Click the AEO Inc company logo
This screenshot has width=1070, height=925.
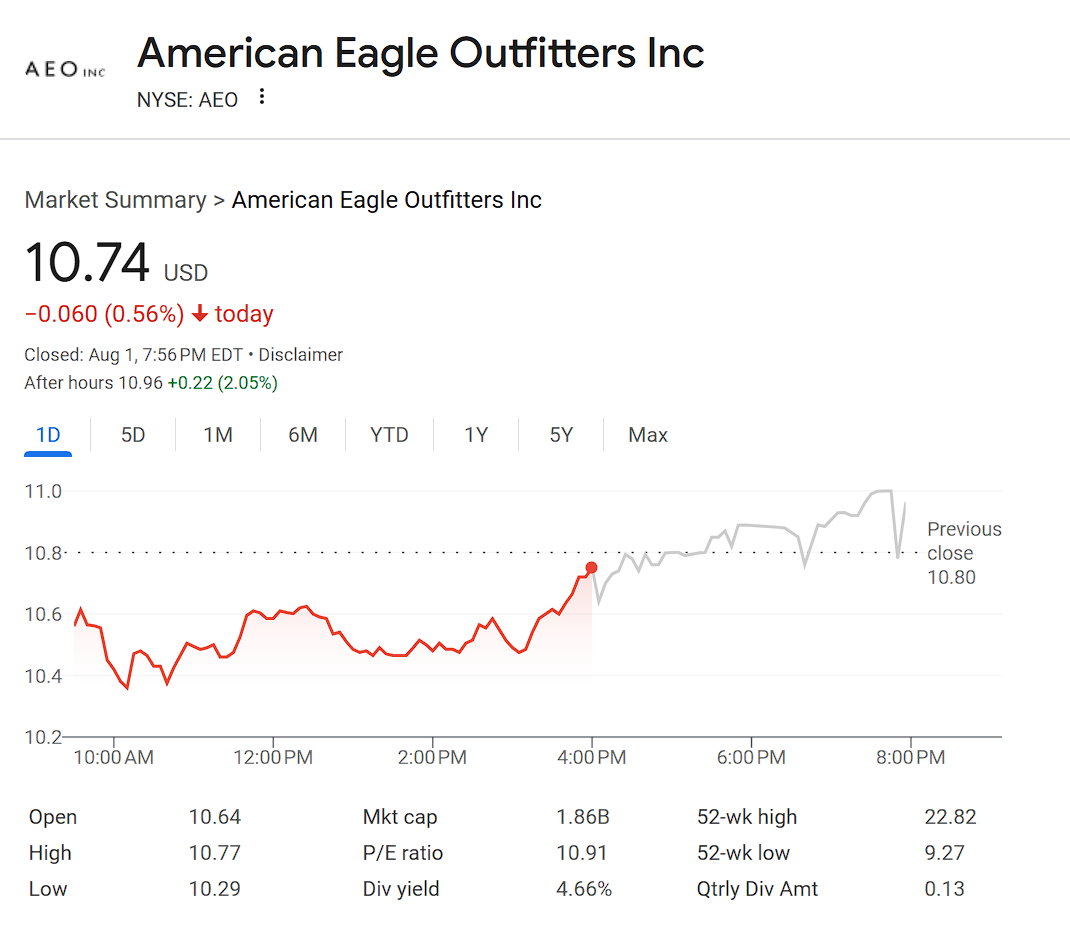pos(65,70)
